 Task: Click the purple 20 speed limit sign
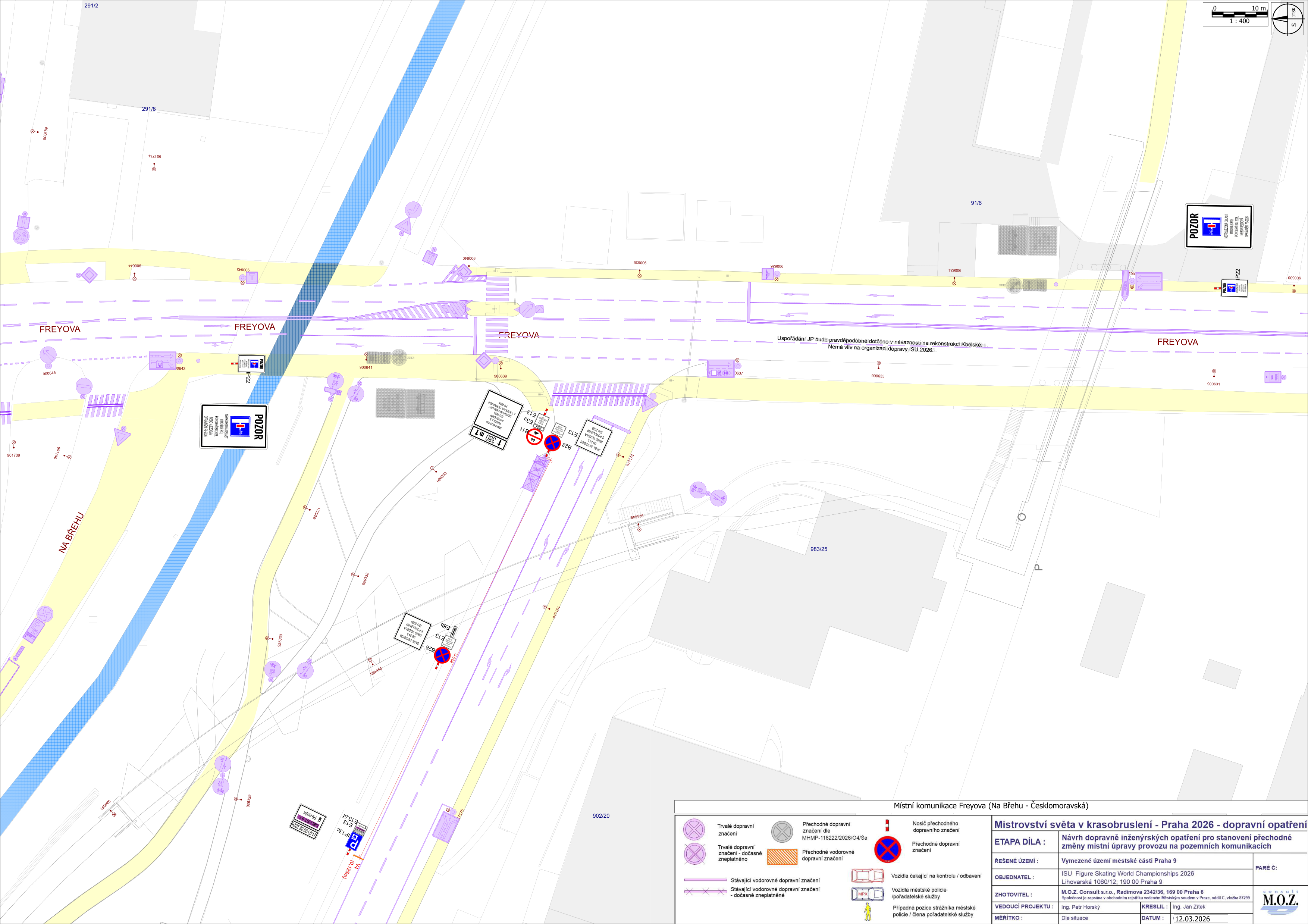pyautogui.click(x=21, y=236)
